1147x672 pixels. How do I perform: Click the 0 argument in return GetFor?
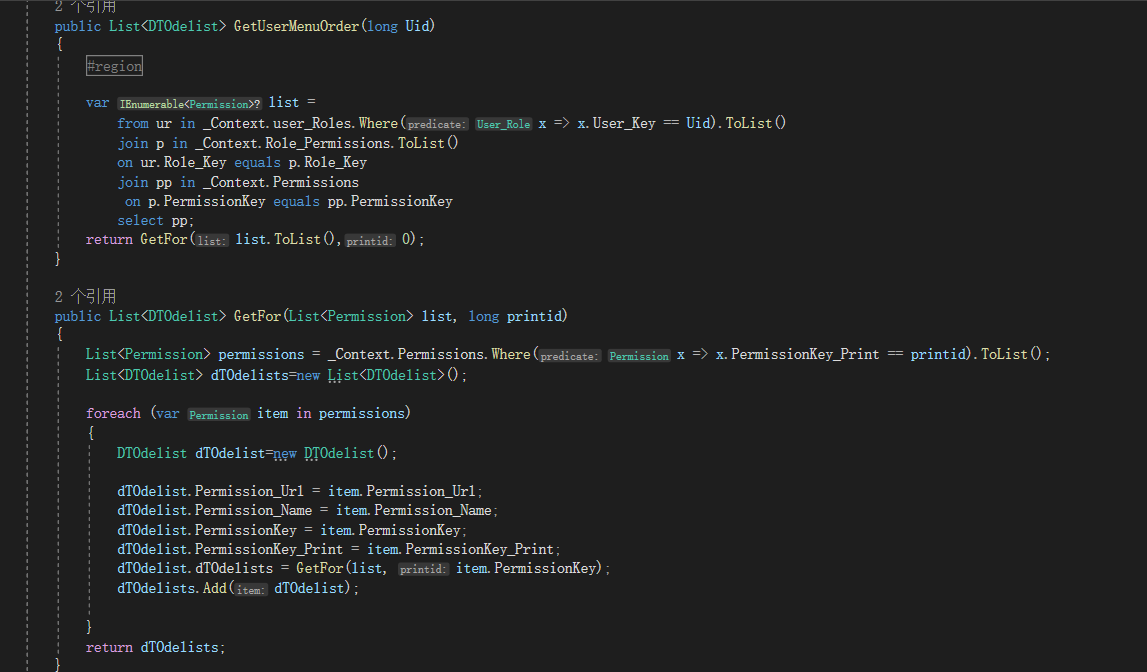click(407, 240)
